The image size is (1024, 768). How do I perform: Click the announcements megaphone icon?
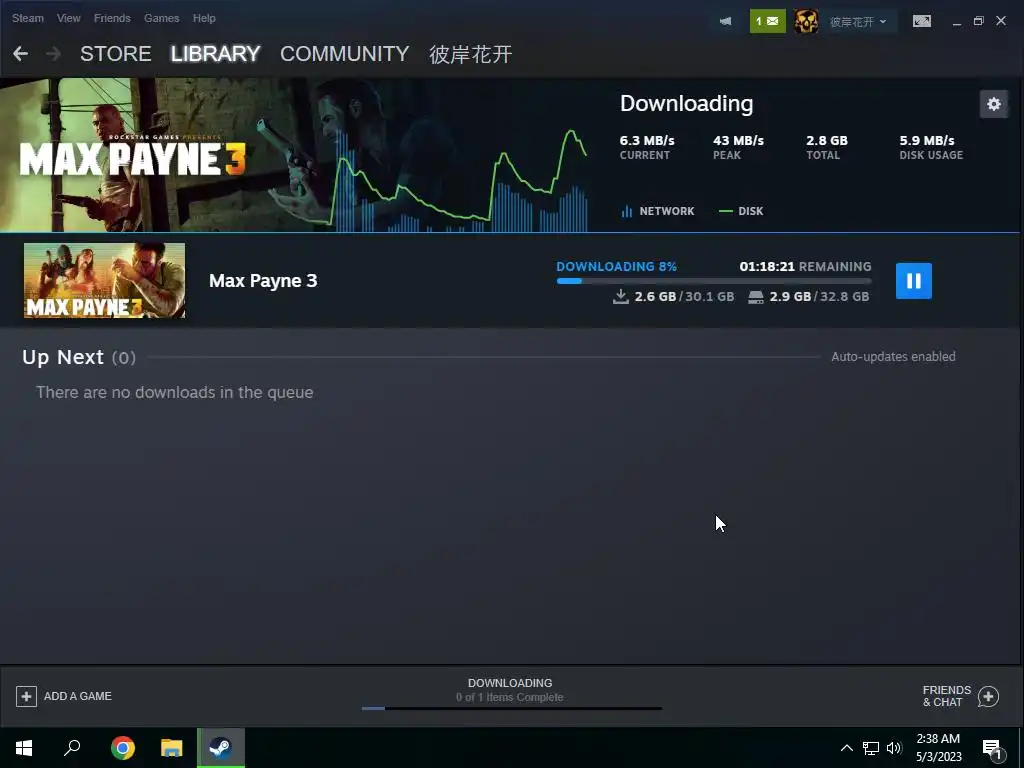[725, 21]
